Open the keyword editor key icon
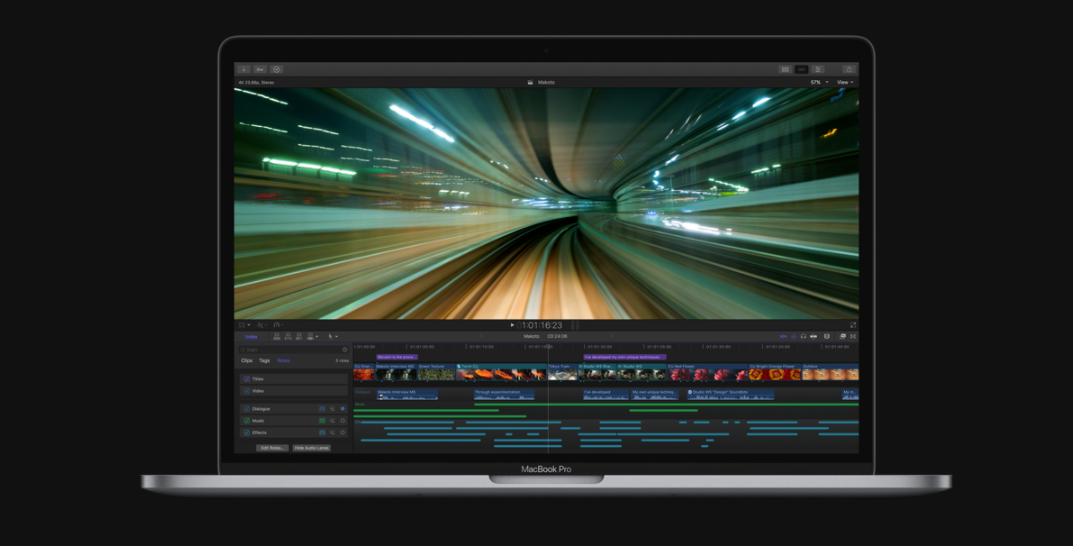Image resolution: width=1073 pixels, height=546 pixels. point(259,69)
